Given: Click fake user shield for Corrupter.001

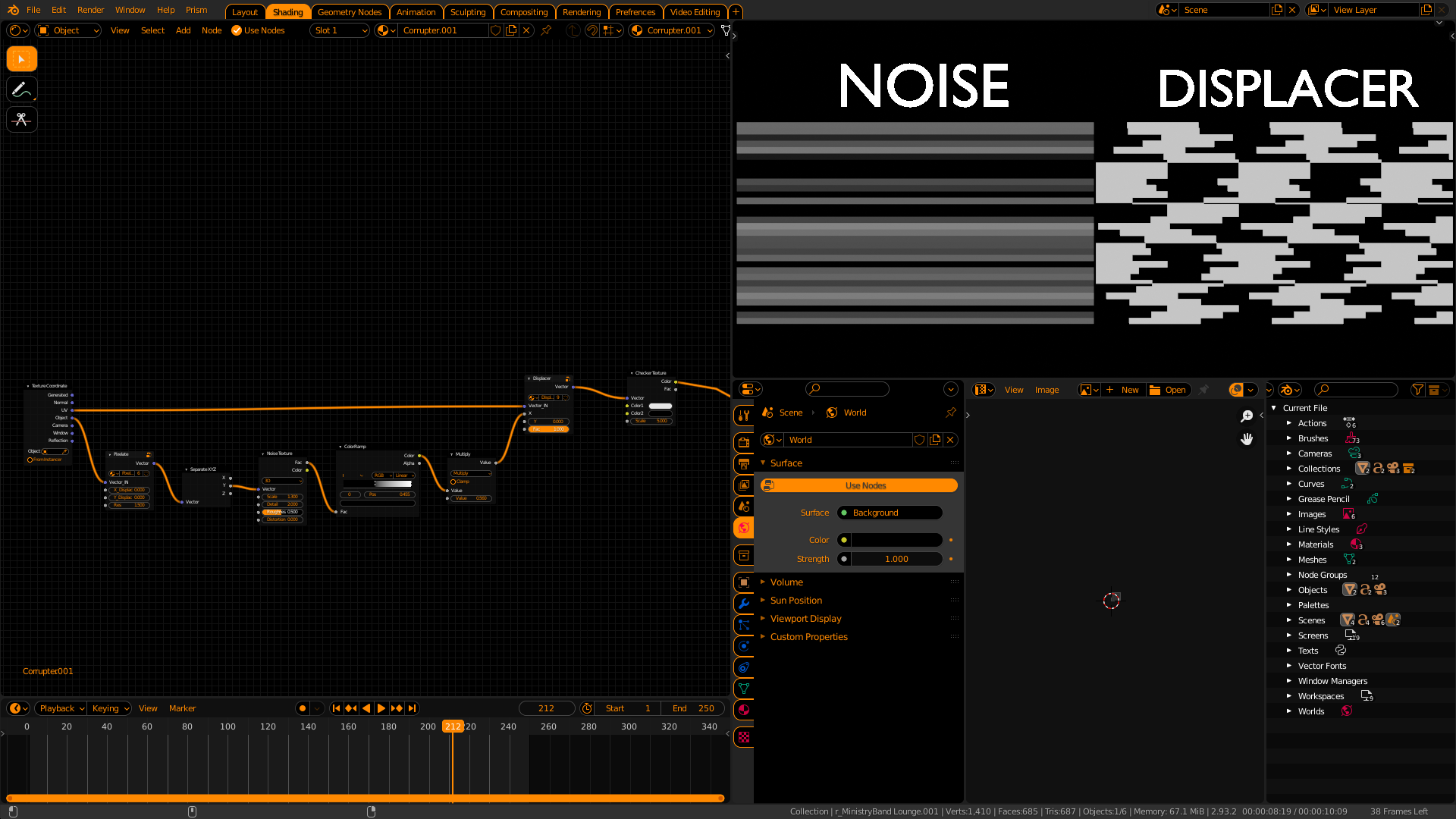Looking at the screenshot, I should click(x=496, y=30).
